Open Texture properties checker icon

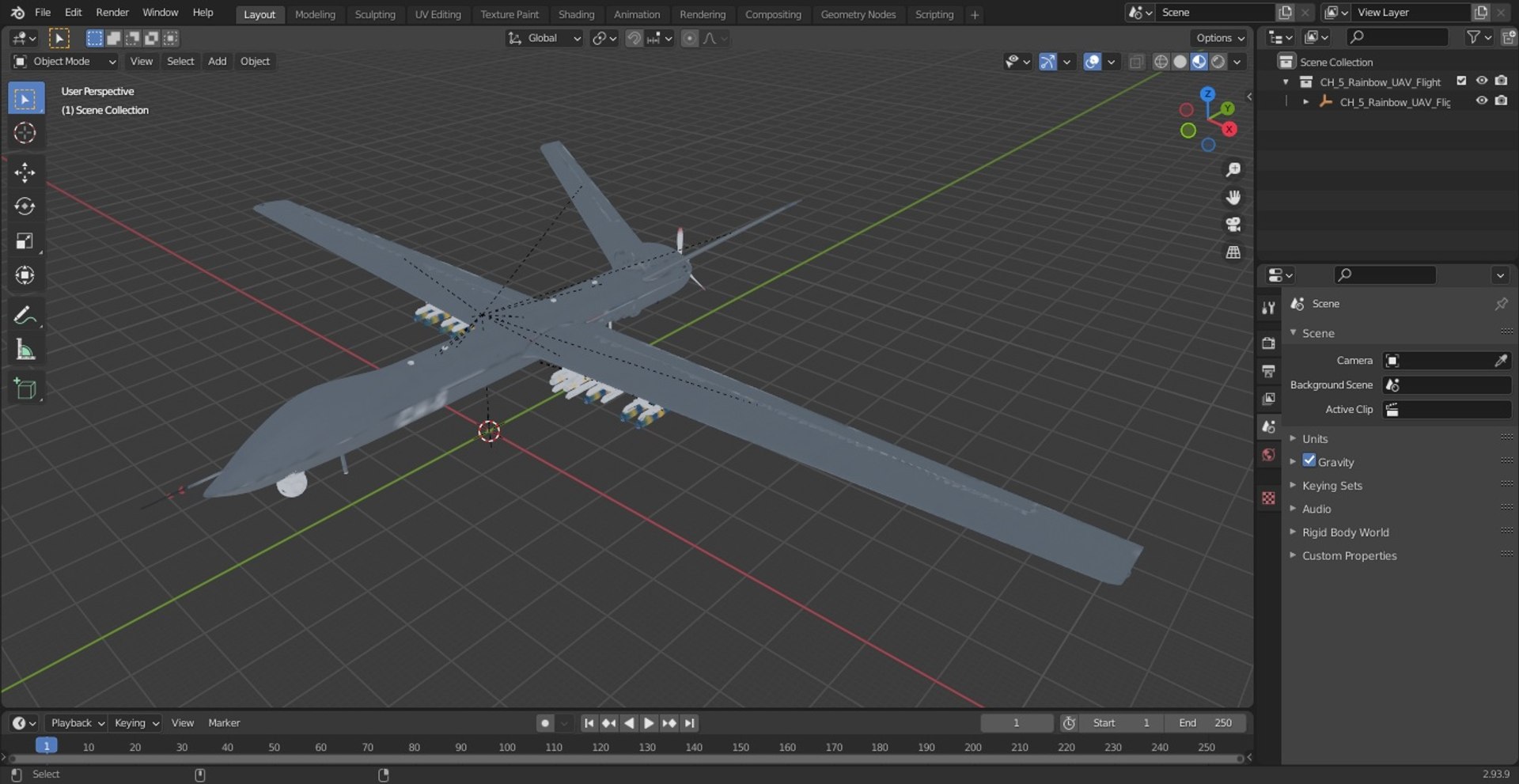click(x=1269, y=498)
